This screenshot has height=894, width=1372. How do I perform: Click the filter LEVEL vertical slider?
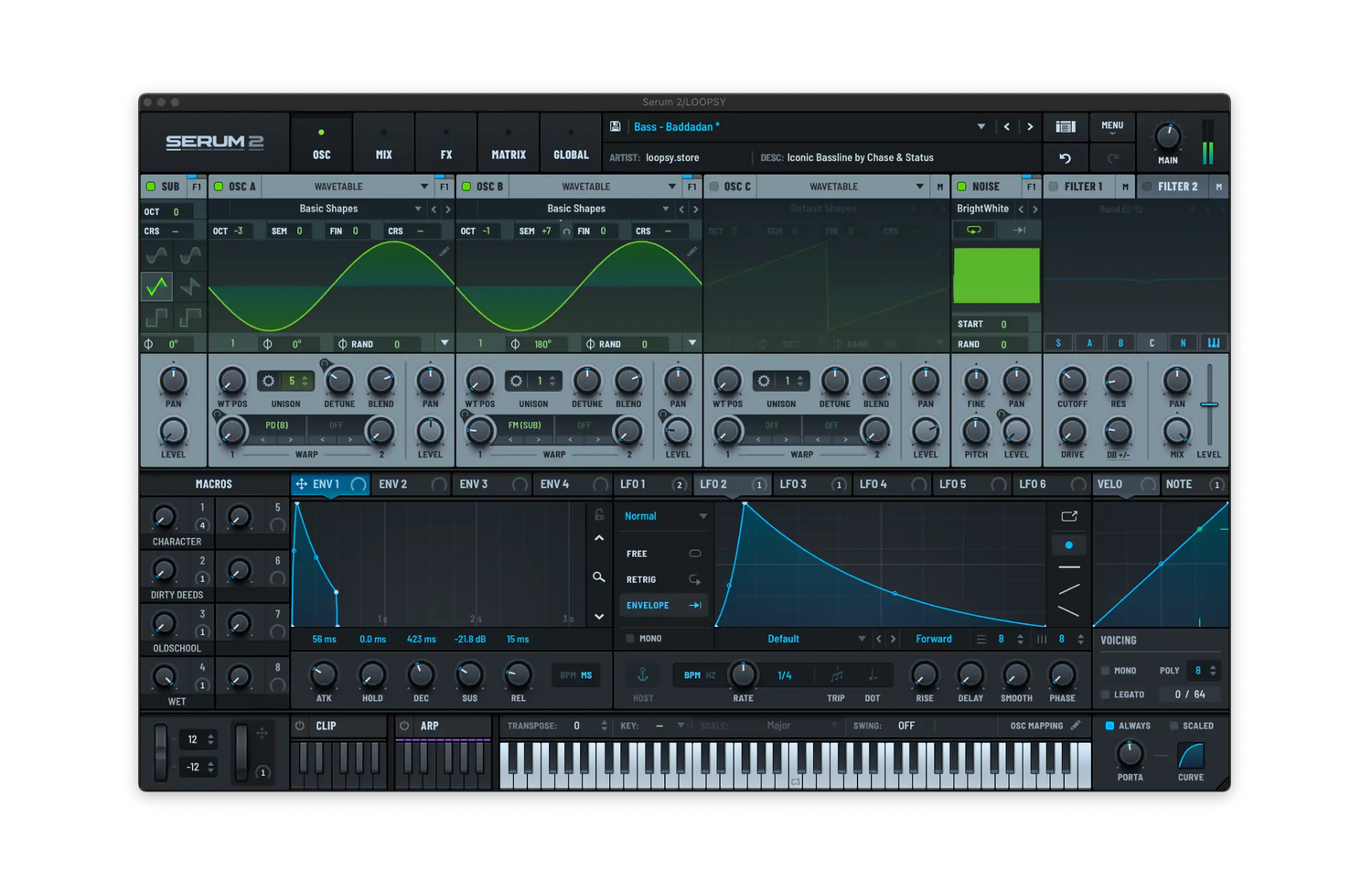click(x=1209, y=404)
